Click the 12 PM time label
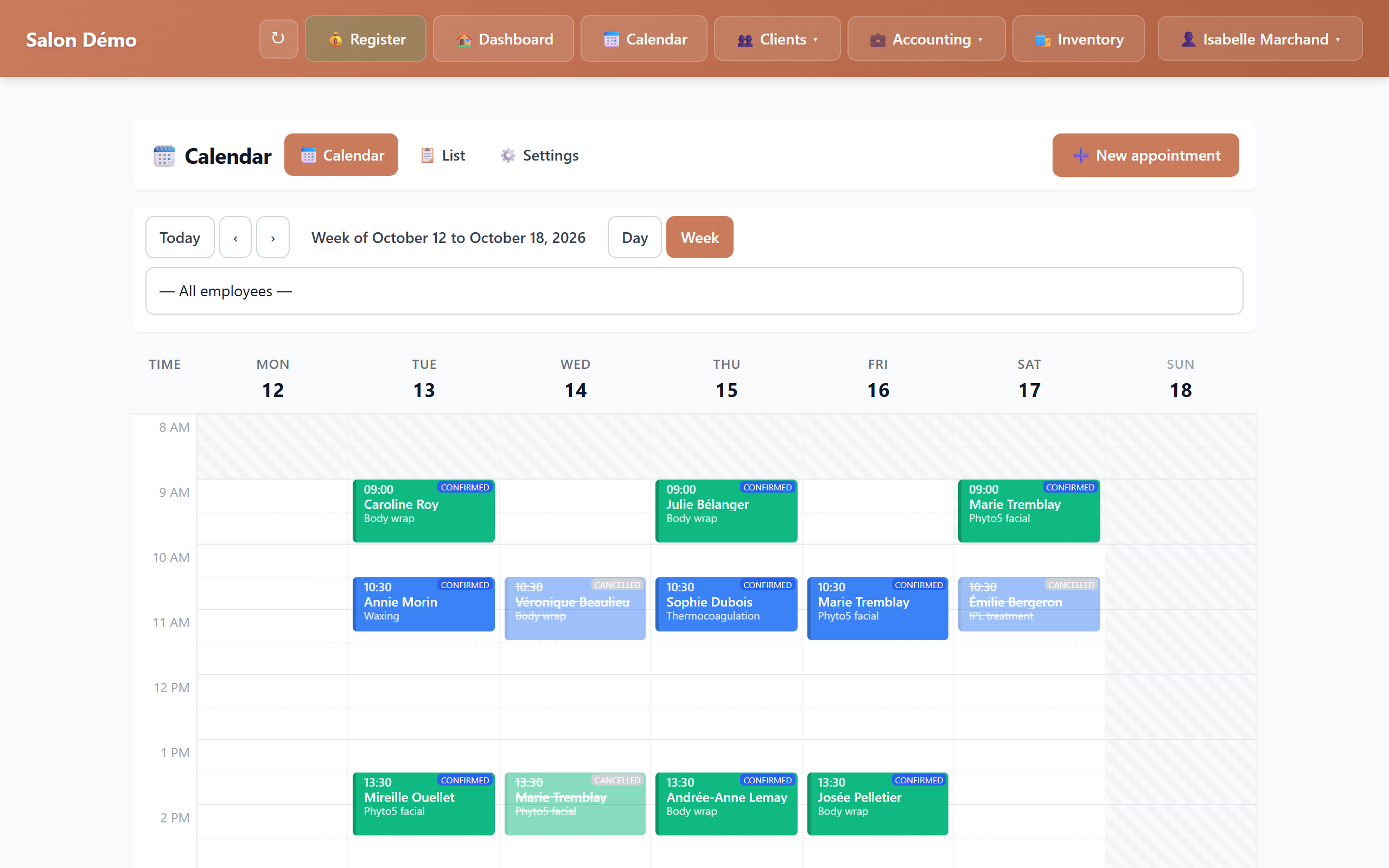This screenshot has height=868, width=1389. pyautogui.click(x=171, y=688)
